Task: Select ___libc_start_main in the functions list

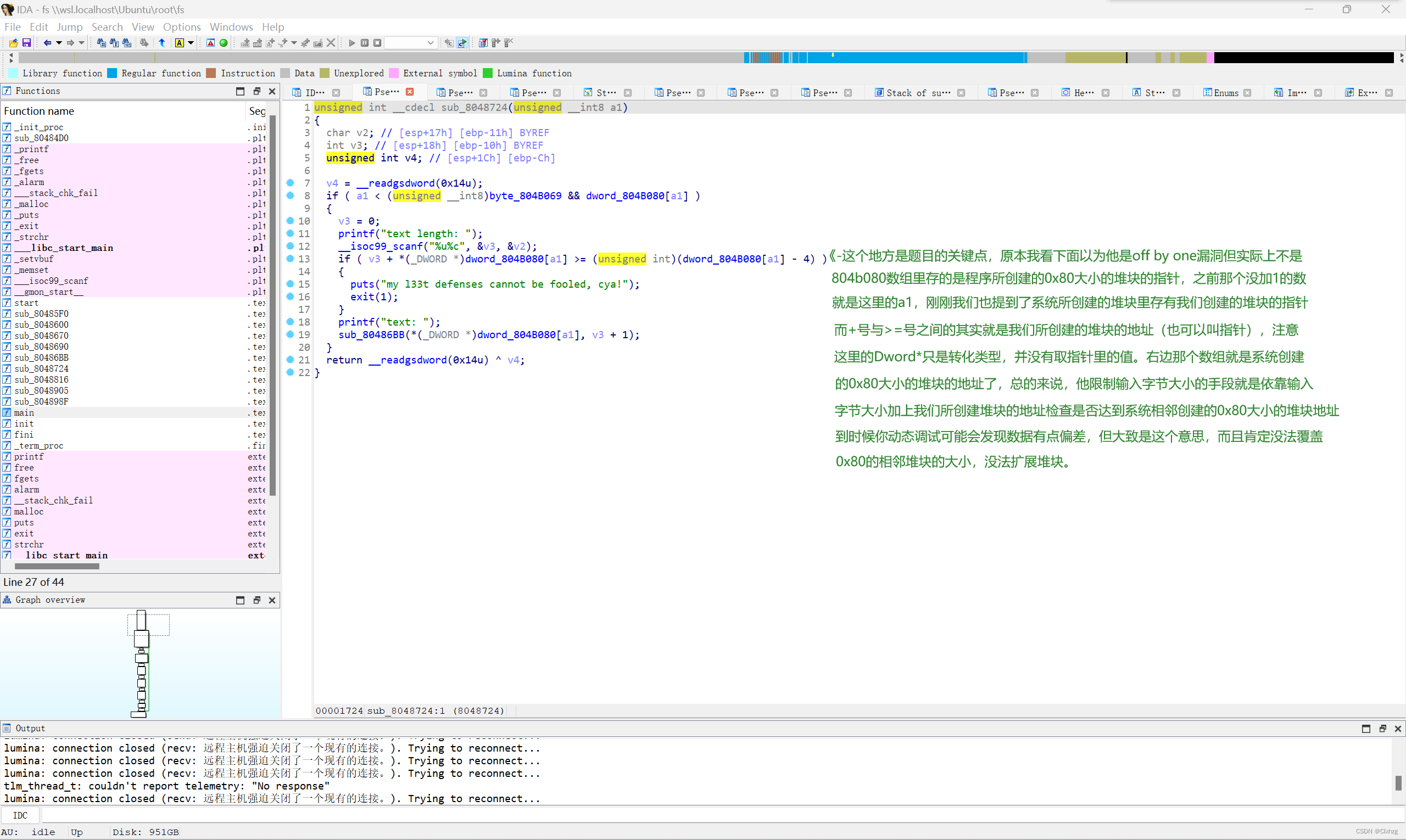Action: pyautogui.click(x=63, y=248)
